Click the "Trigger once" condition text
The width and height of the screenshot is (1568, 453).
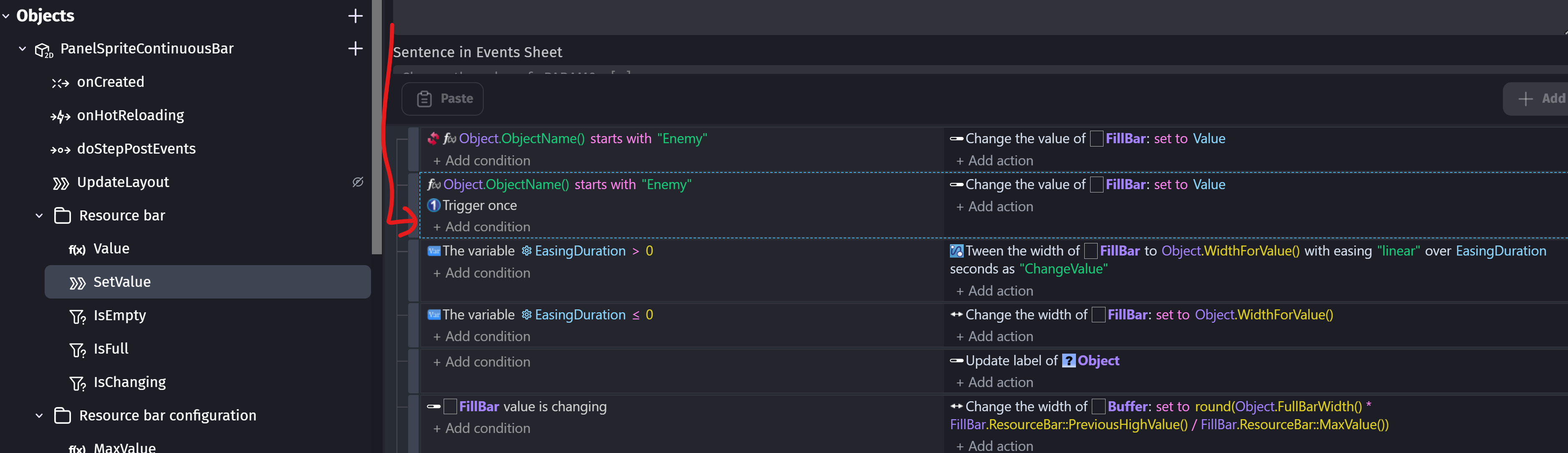(x=480, y=205)
